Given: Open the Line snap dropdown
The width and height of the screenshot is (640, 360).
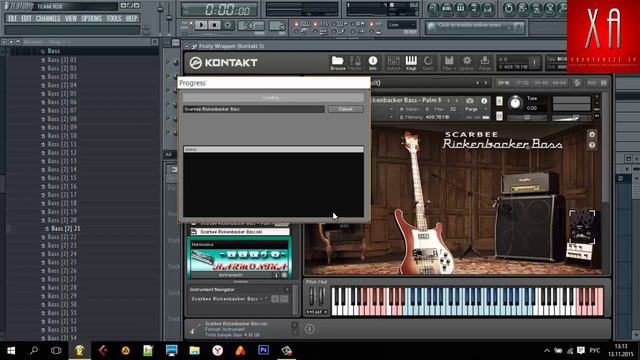Looking at the screenshot, I should (x=402, y=25).
